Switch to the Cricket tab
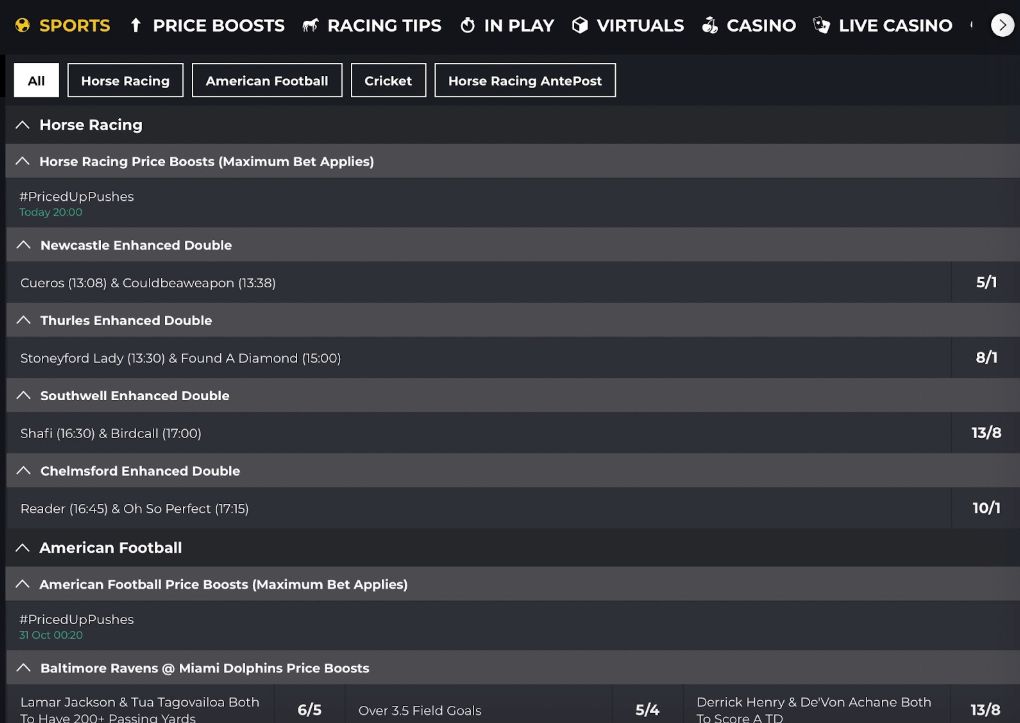 point(388,80)
